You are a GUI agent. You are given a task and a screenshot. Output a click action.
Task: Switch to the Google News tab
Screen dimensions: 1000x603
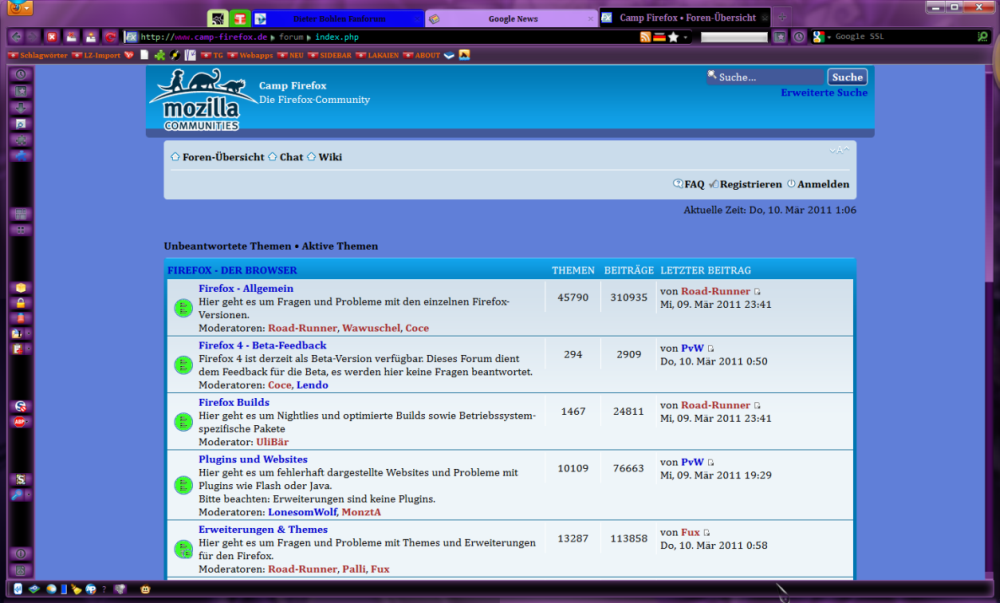[512, 18]
